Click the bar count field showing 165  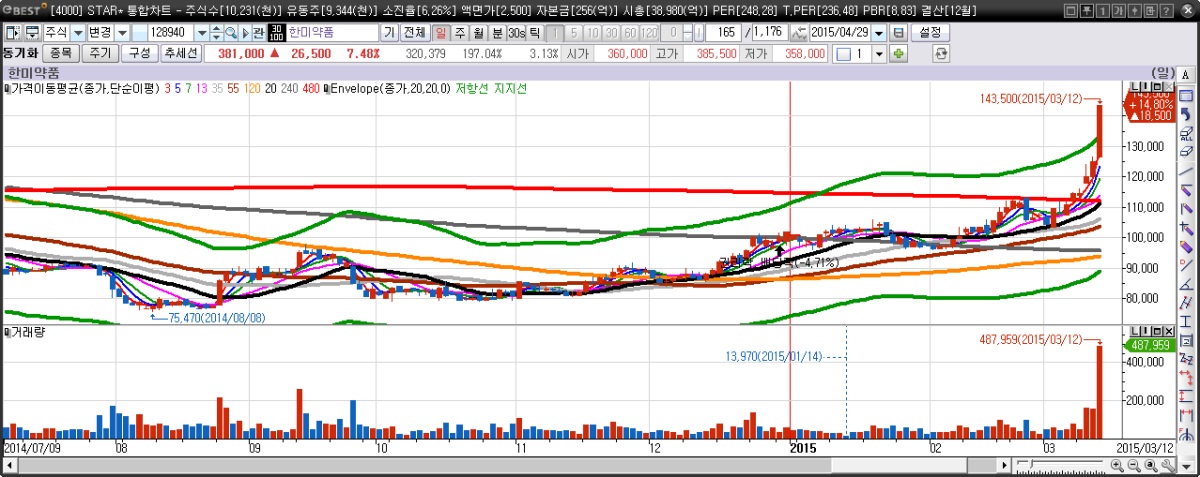722,32
